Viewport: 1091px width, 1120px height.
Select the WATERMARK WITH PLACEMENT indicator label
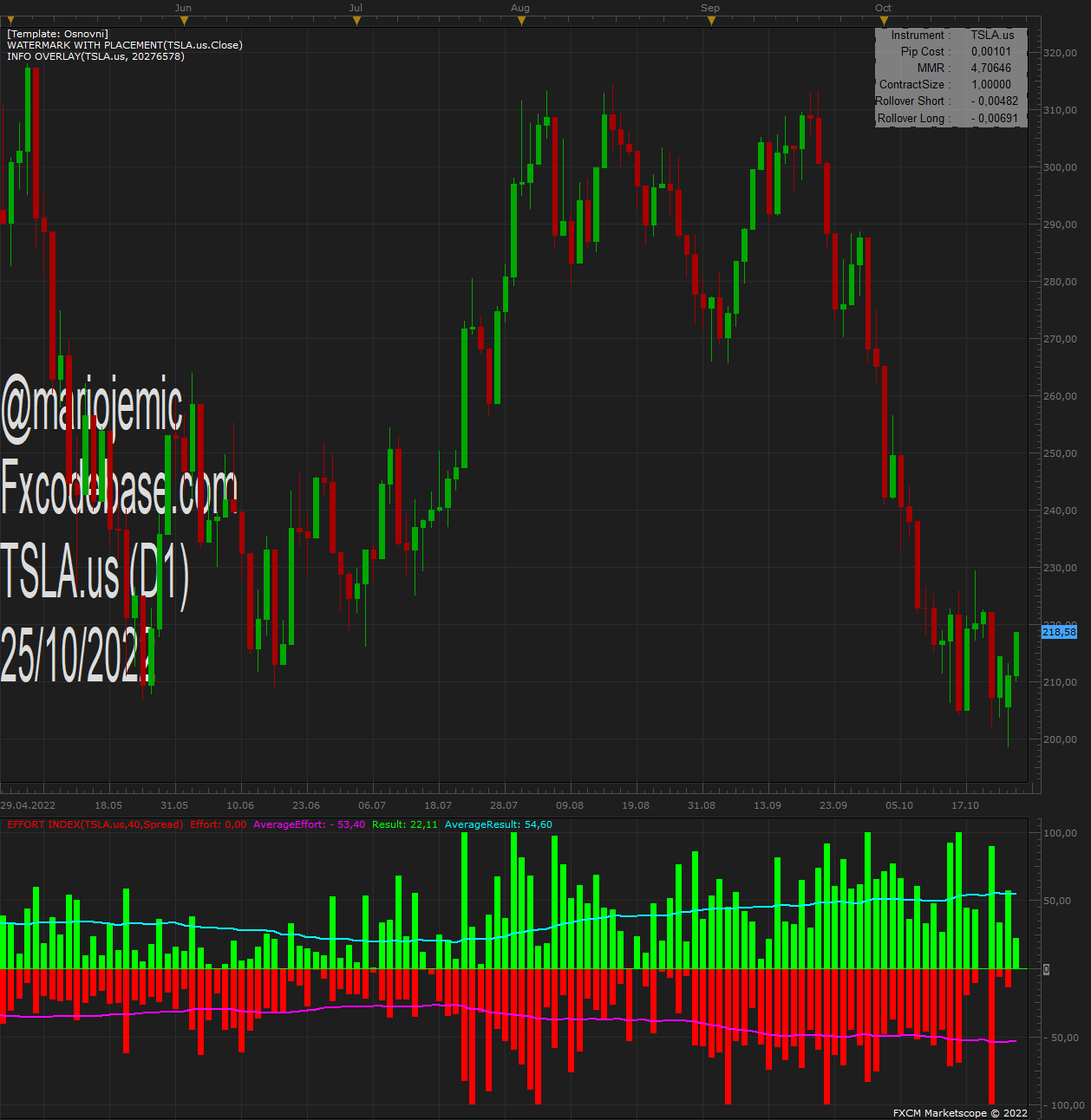coord(125,45)
